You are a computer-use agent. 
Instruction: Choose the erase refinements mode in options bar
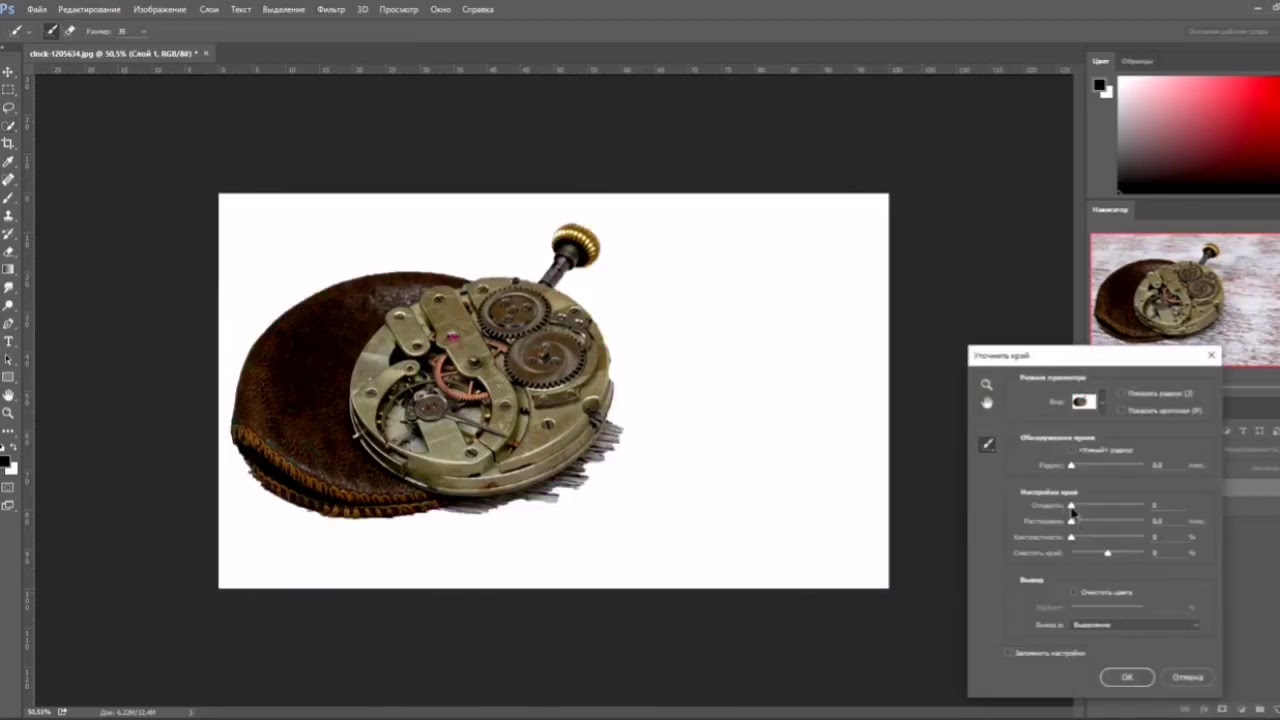pos(69,31)
